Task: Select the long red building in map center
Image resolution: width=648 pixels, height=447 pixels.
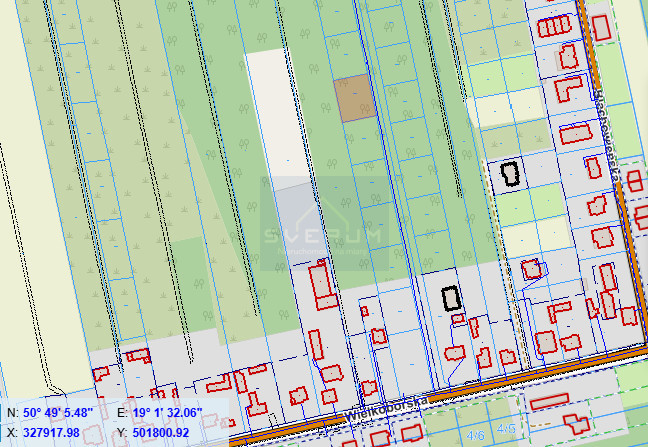Action: tap(323, 285)
